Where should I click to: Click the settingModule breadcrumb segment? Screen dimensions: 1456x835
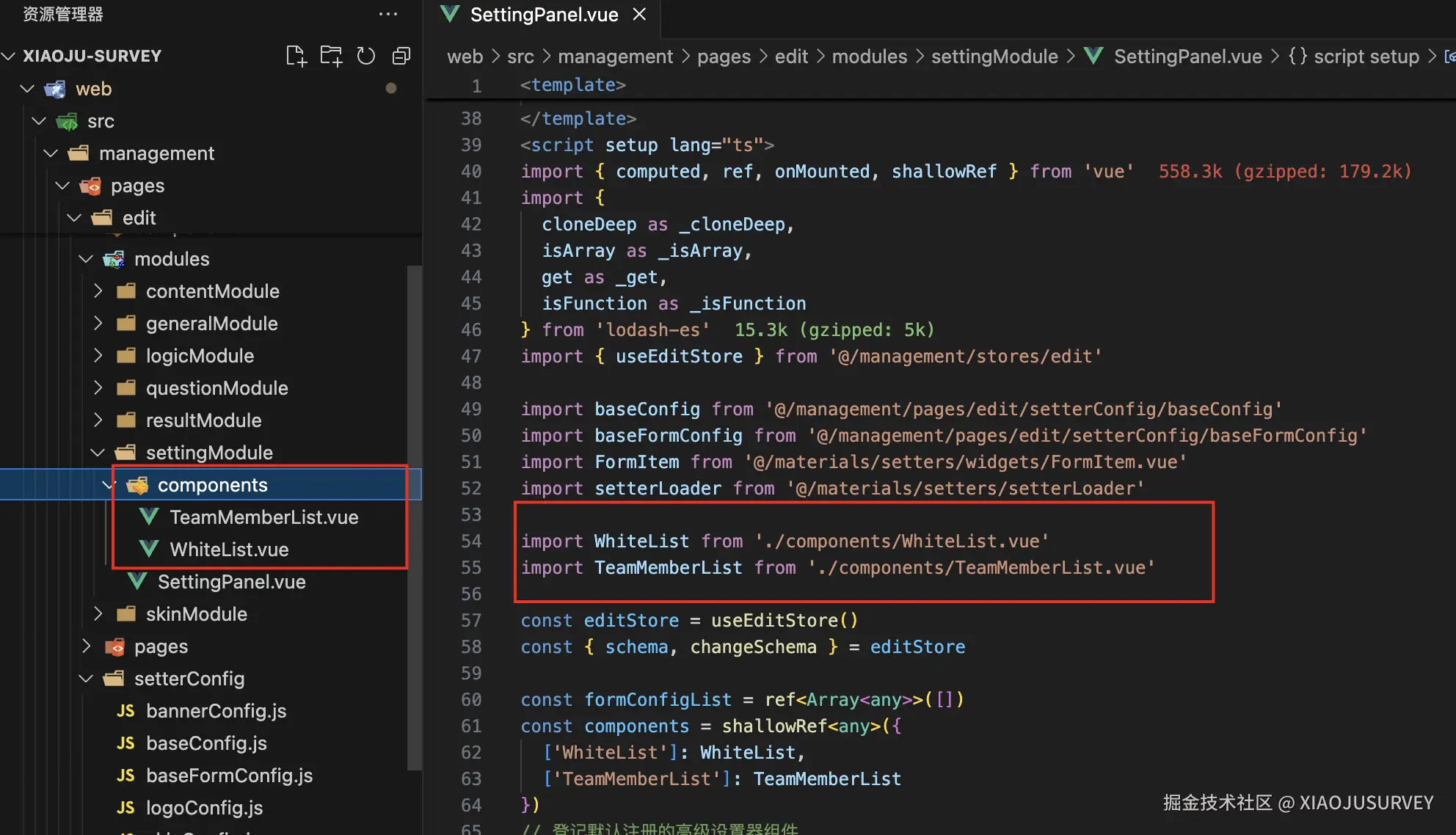[994, 56]
